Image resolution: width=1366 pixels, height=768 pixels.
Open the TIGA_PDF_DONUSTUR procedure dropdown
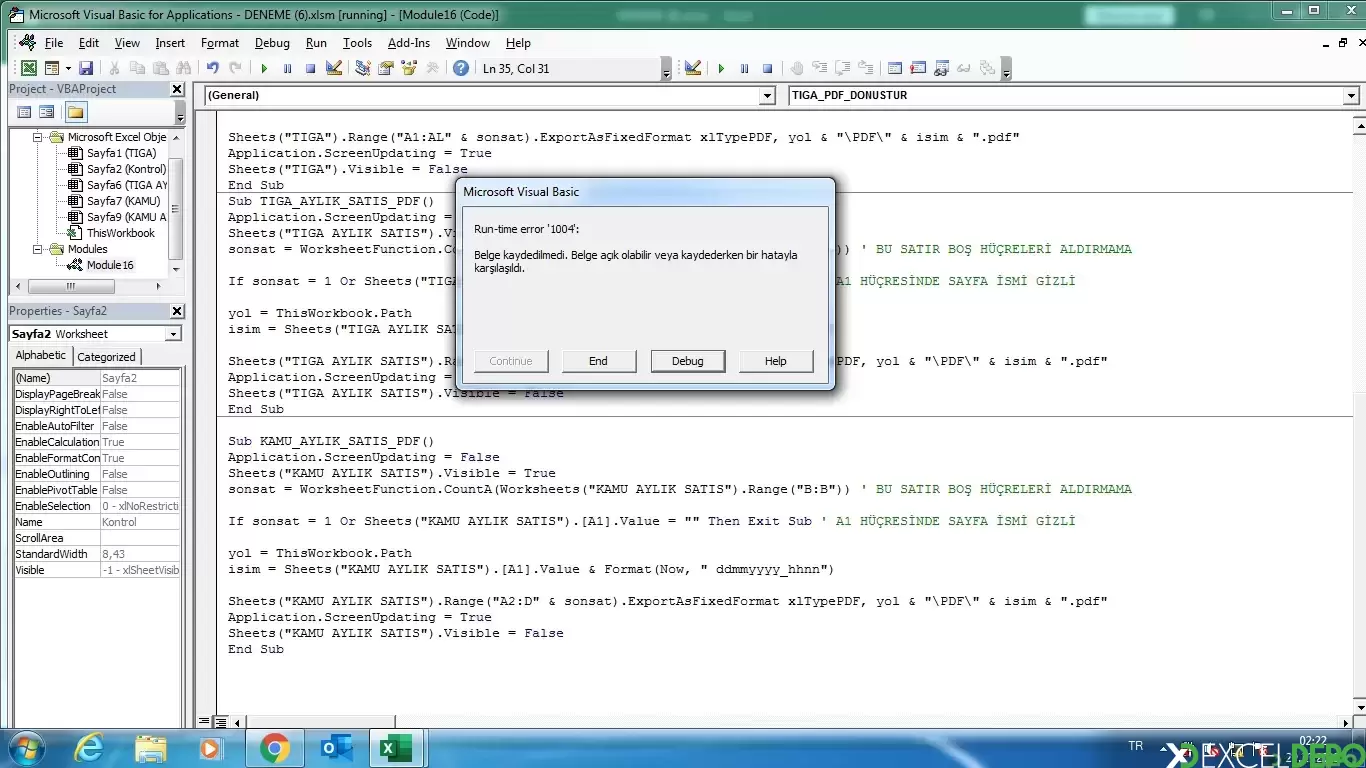click(x=1351, y=96)
